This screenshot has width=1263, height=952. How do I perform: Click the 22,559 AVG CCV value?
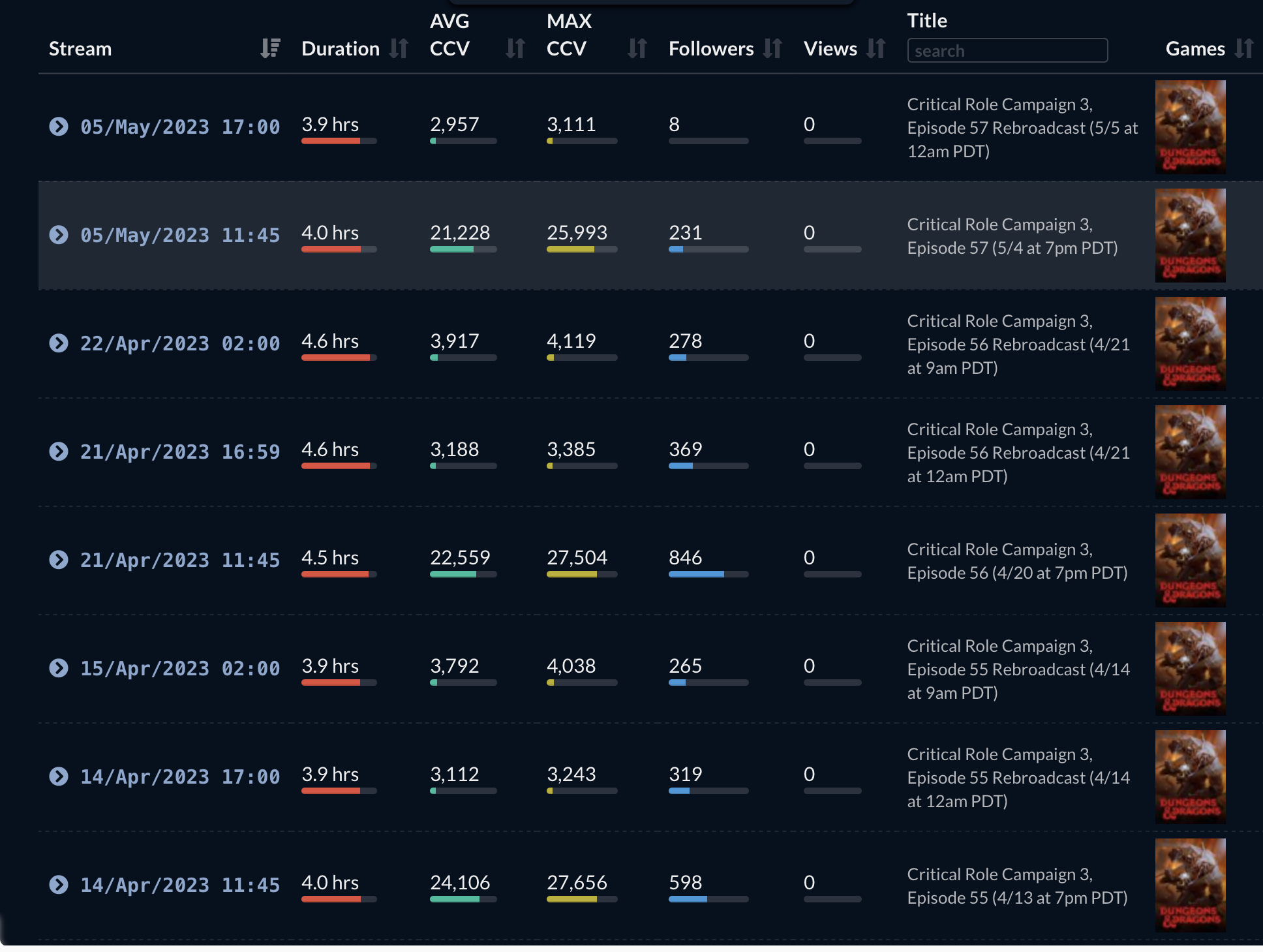point(460,557)
